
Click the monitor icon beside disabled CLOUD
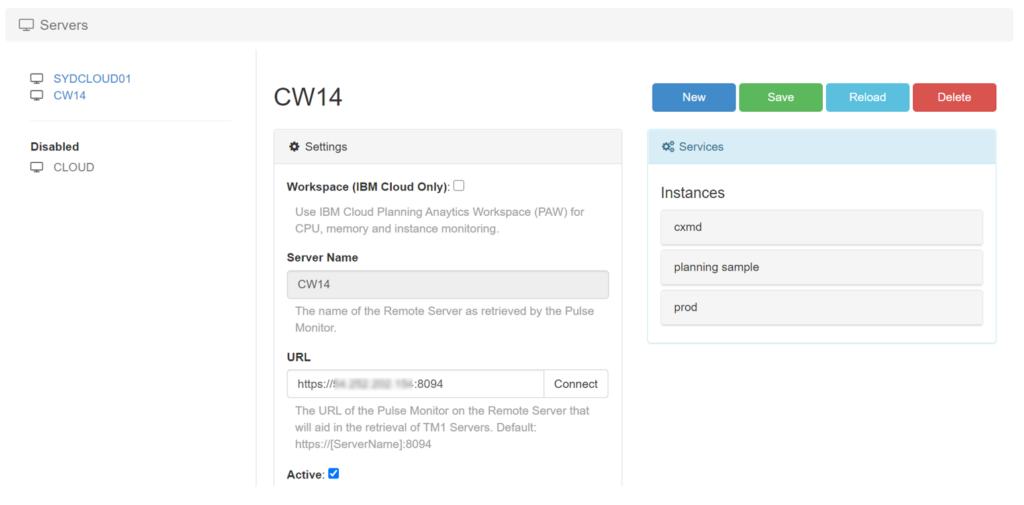coord(37,167)
